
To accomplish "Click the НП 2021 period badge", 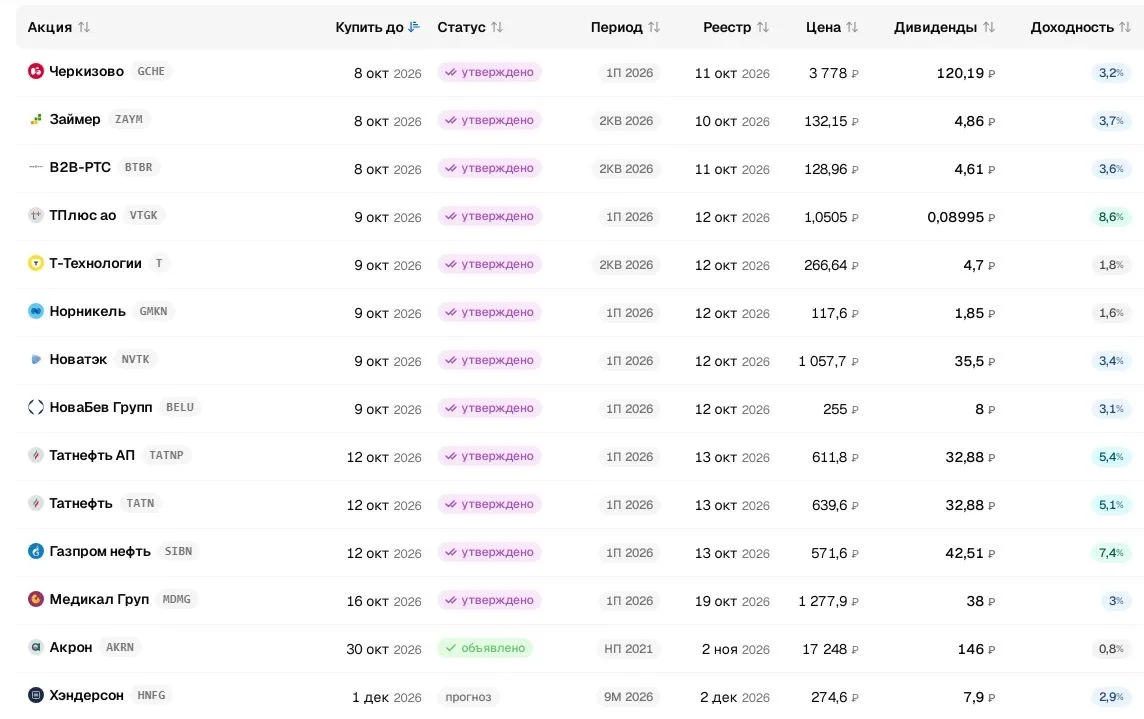I will coord(628,649).
